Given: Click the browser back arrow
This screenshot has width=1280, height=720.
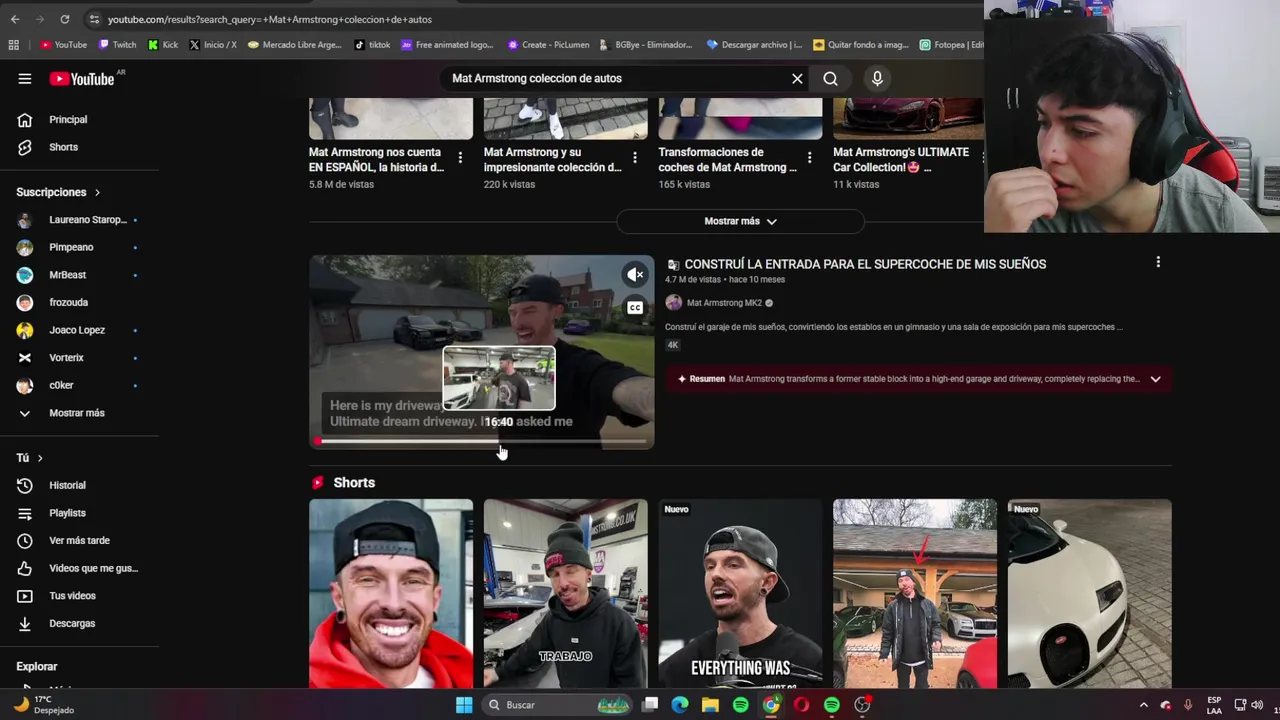Looking at the screenshot, I should 15,19.
